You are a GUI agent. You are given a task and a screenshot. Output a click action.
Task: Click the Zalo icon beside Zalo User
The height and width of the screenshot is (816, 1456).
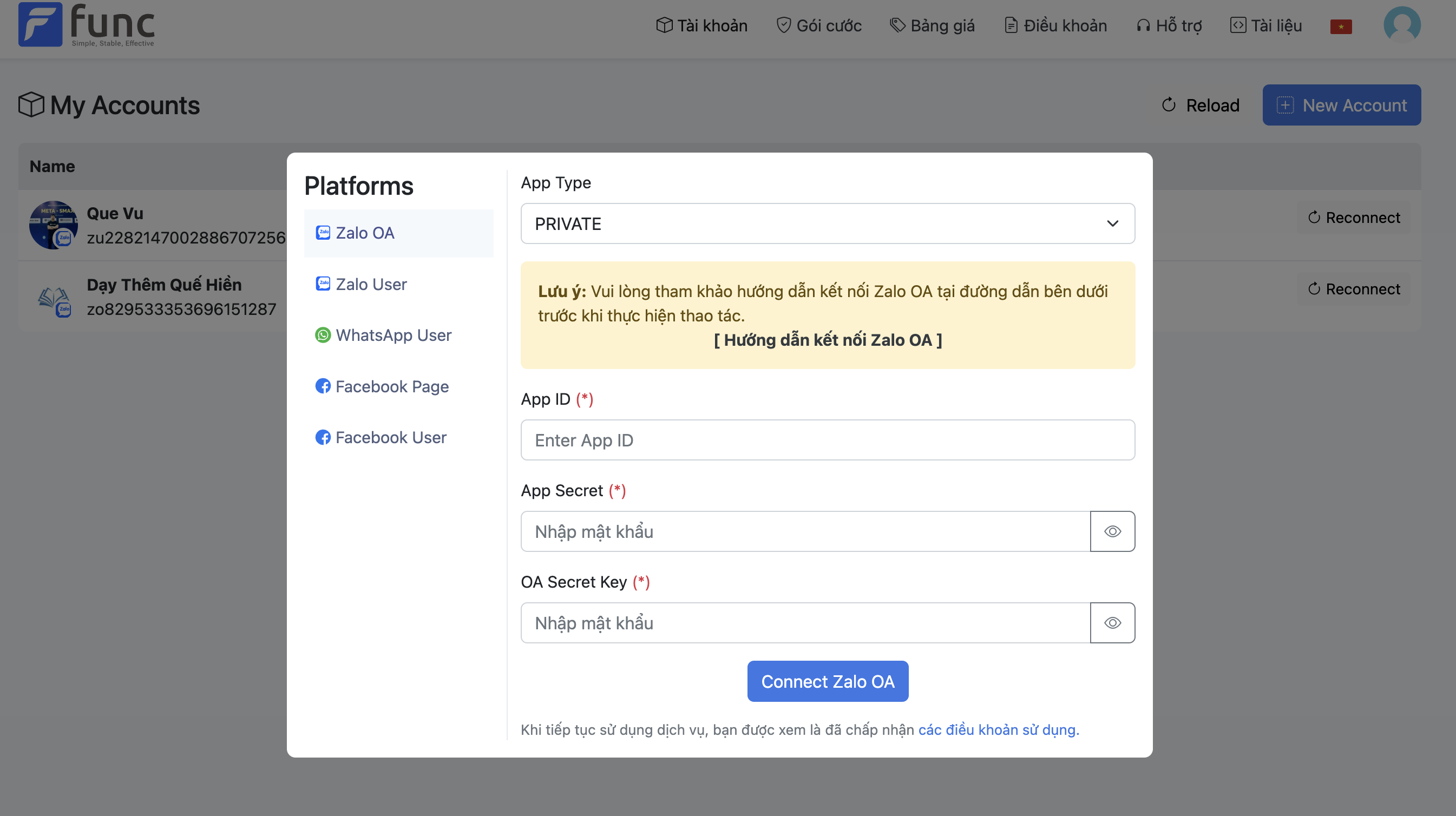coord(323,284)
